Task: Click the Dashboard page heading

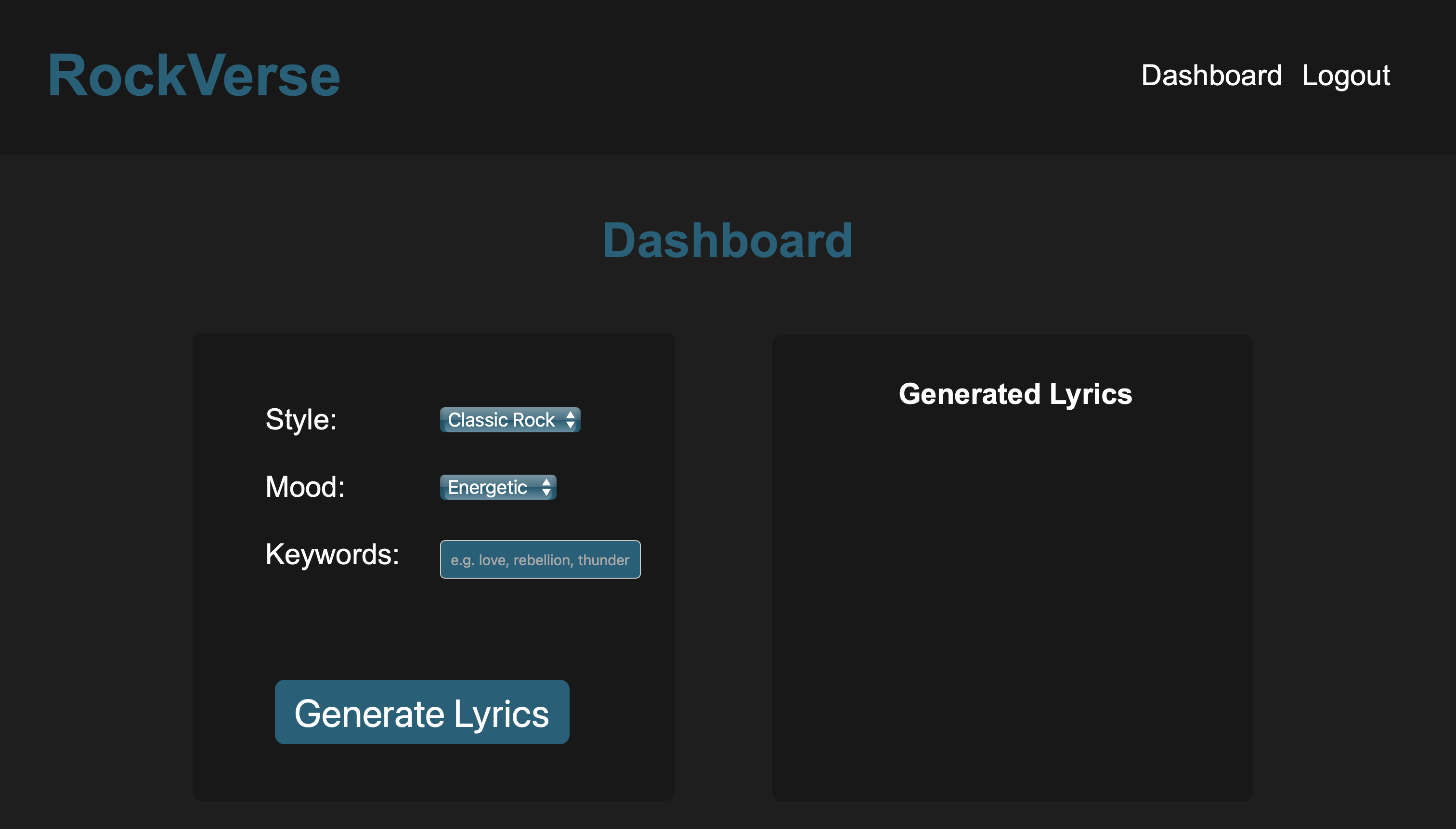Action: (728, 241)
